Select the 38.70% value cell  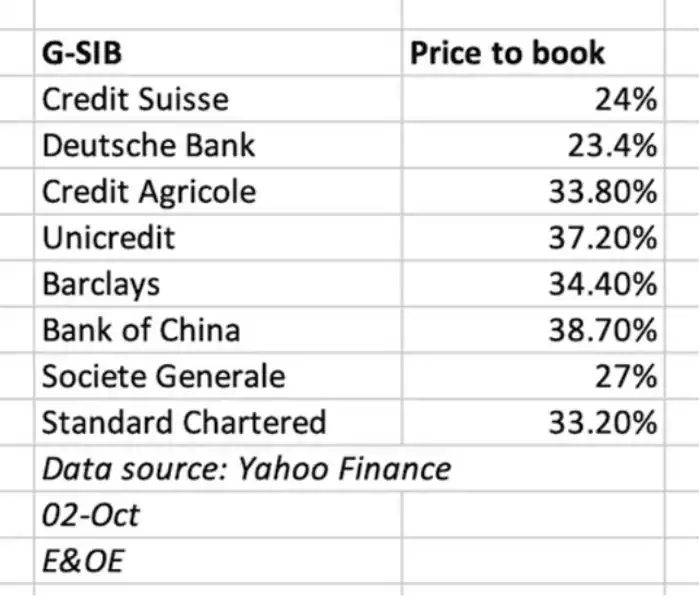coord(533,330)
